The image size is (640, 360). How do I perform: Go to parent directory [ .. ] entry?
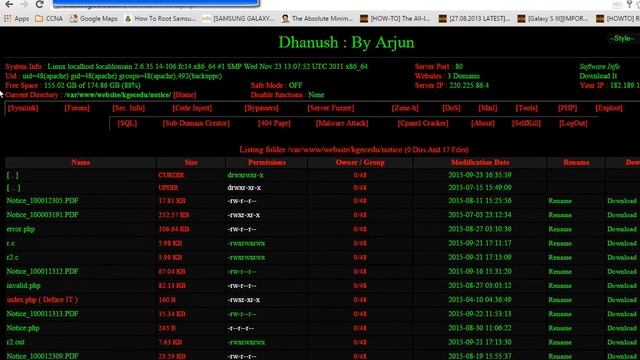[x=13, y=188]
